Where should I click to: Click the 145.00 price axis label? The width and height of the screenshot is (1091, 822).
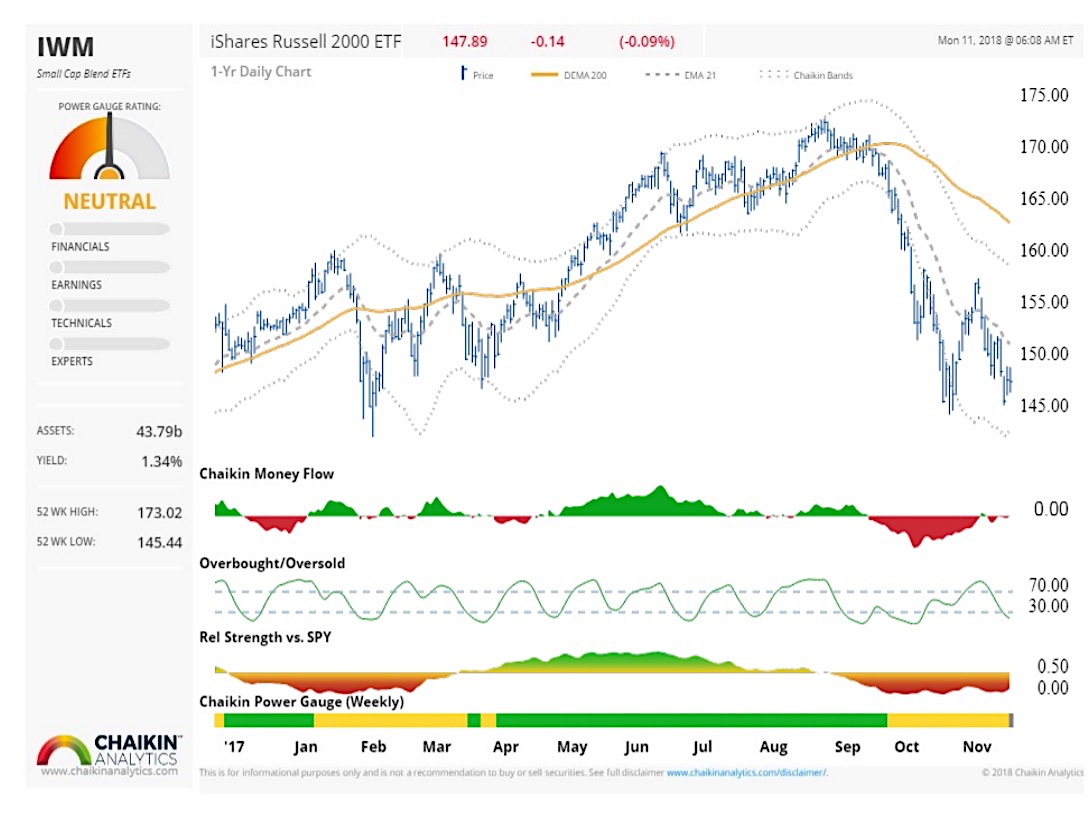click(1044, 406)
